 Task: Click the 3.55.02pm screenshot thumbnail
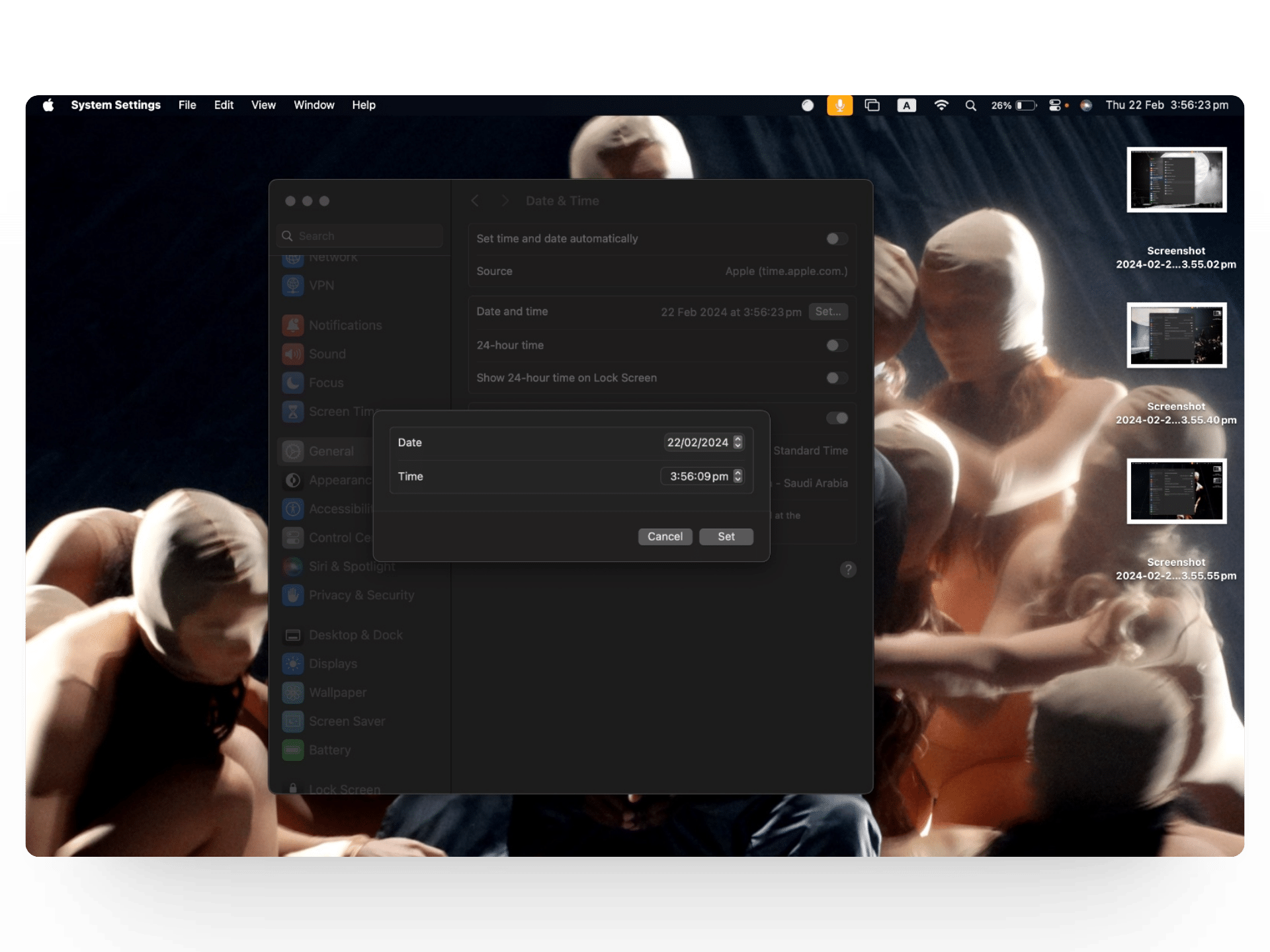(1176, 180)
